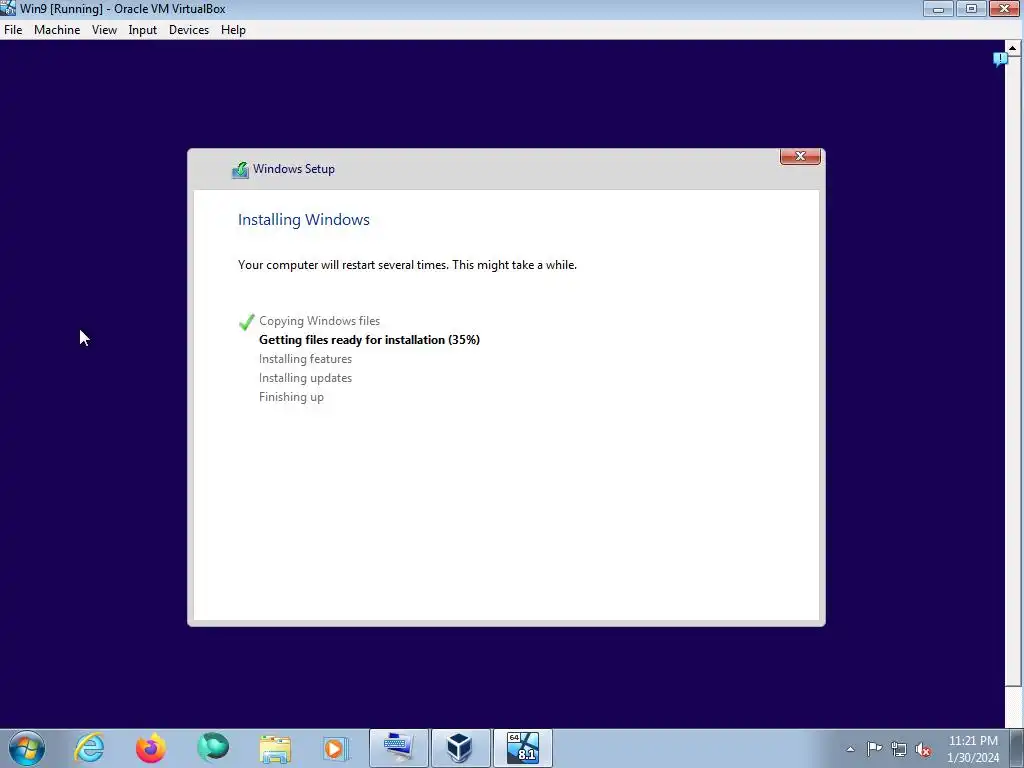This screenshot has width=1024, height=768.
Task: Open the Windows Start menu orb
Action: point(27,748)
